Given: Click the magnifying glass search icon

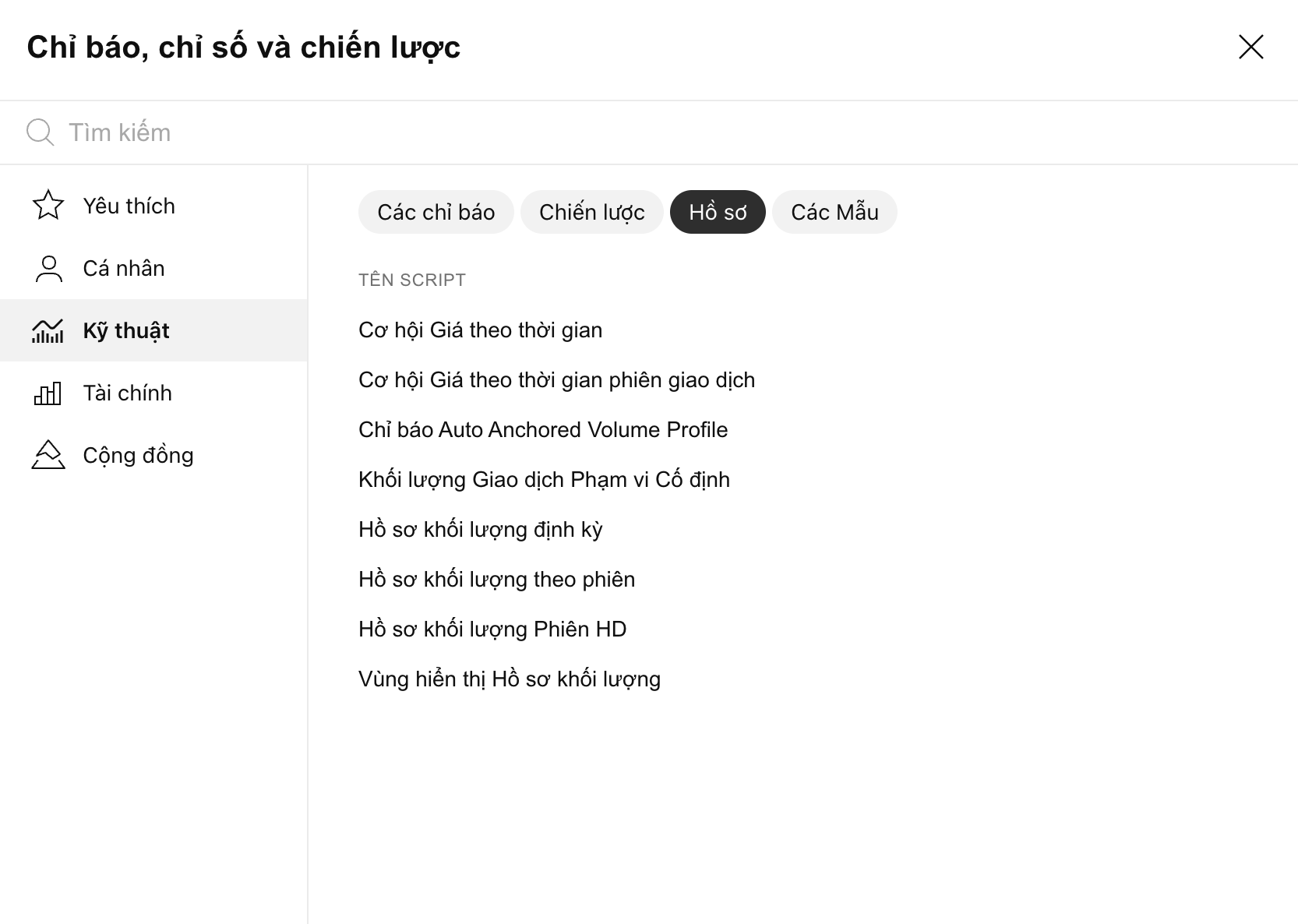Looking at the screenshot, I should (x=40, y=132).
